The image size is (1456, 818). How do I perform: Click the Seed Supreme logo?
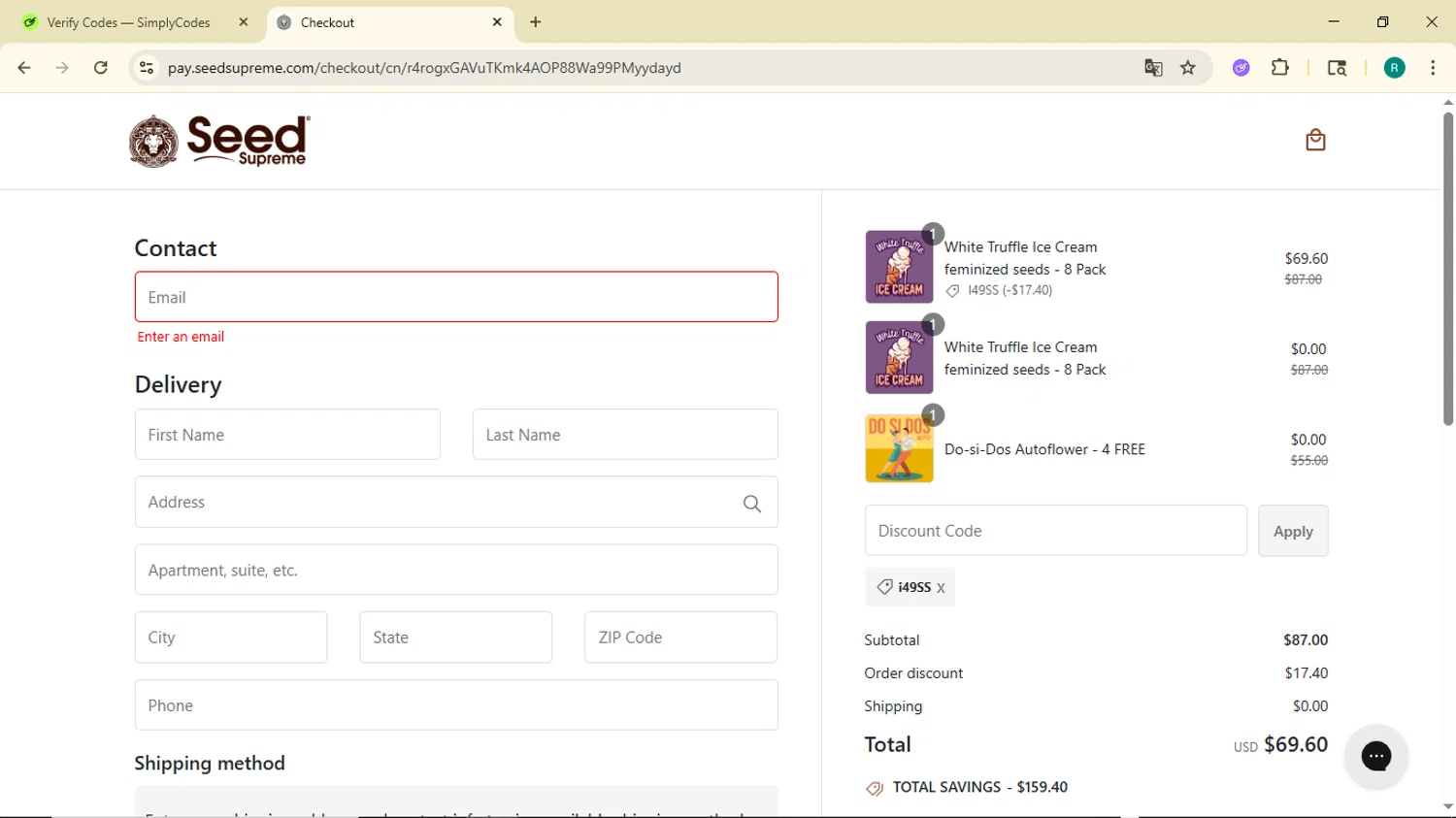click(219, 141)
